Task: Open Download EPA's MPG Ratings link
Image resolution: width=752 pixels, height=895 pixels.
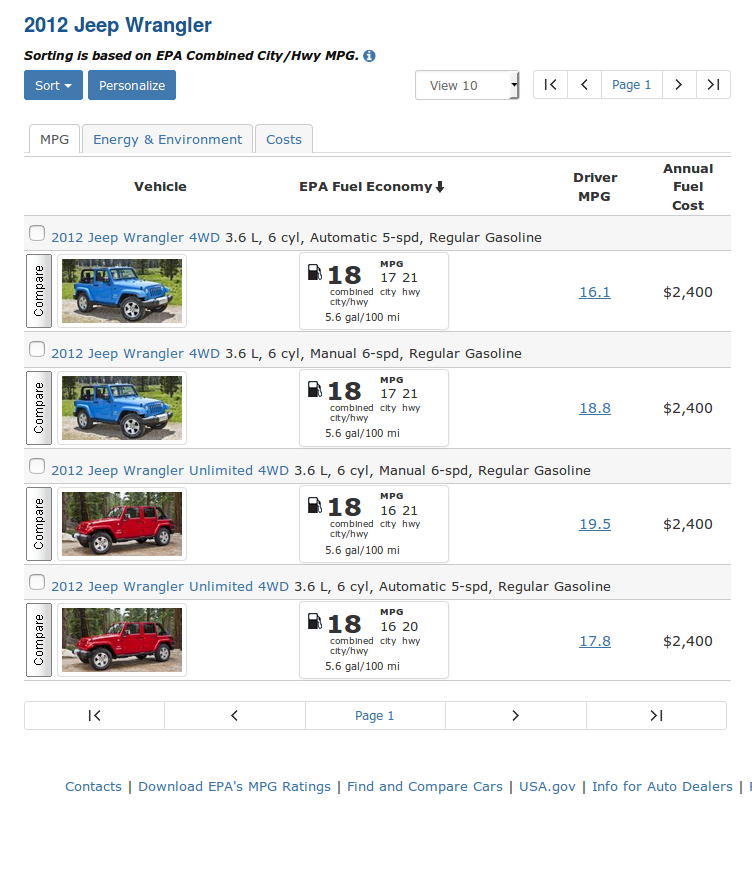Action: 234,787
